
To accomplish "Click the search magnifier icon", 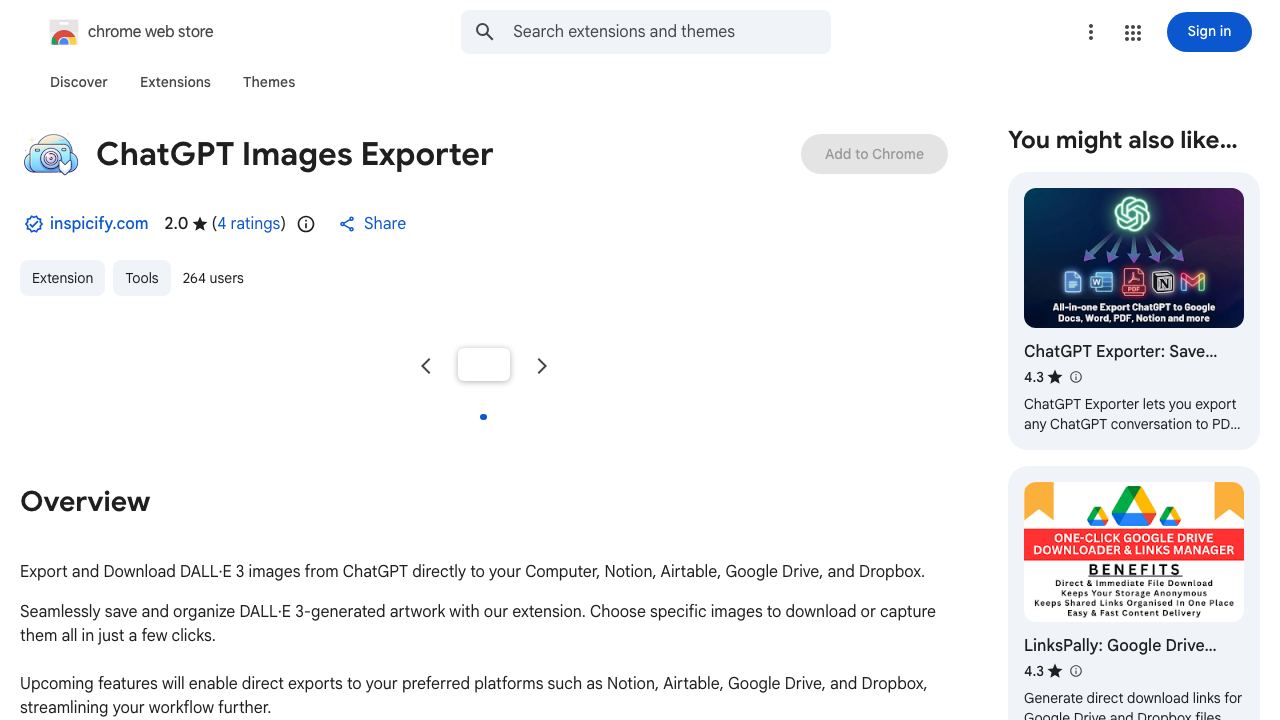I will tap(485, 32).
